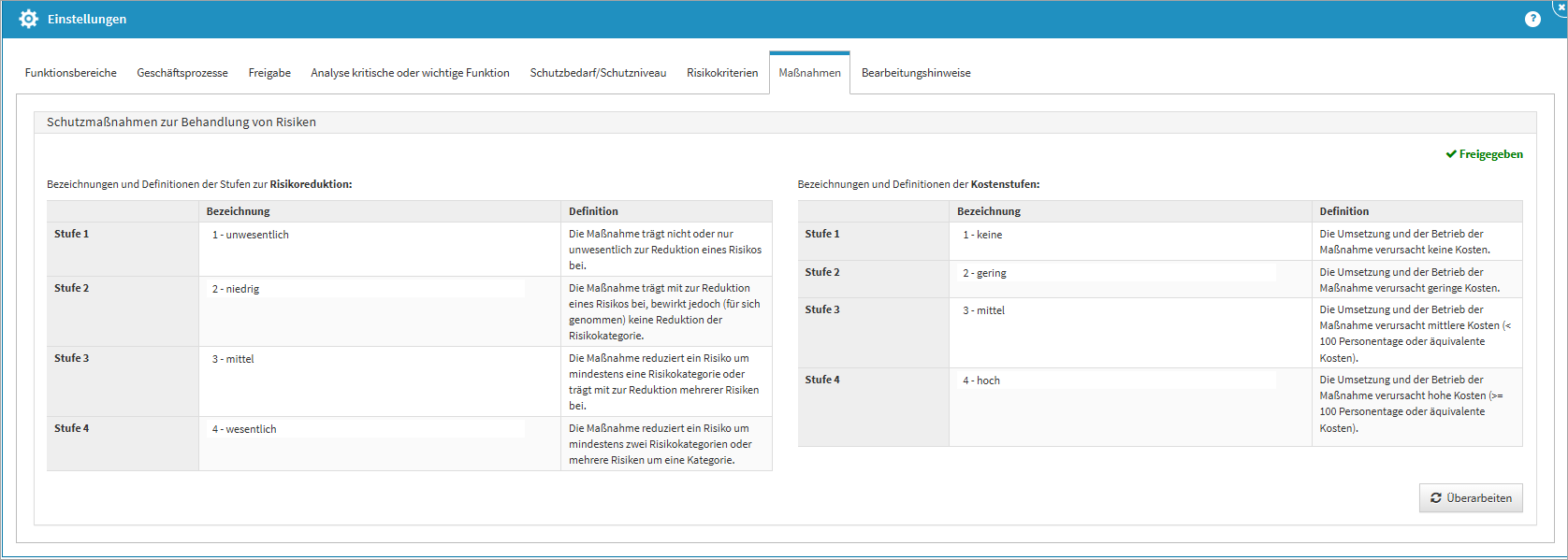Viewport: 1568px width, 560px height.
Task: Open Analyse kritische oder wichtige Funktion tab
Action: (x=410, y=73)
